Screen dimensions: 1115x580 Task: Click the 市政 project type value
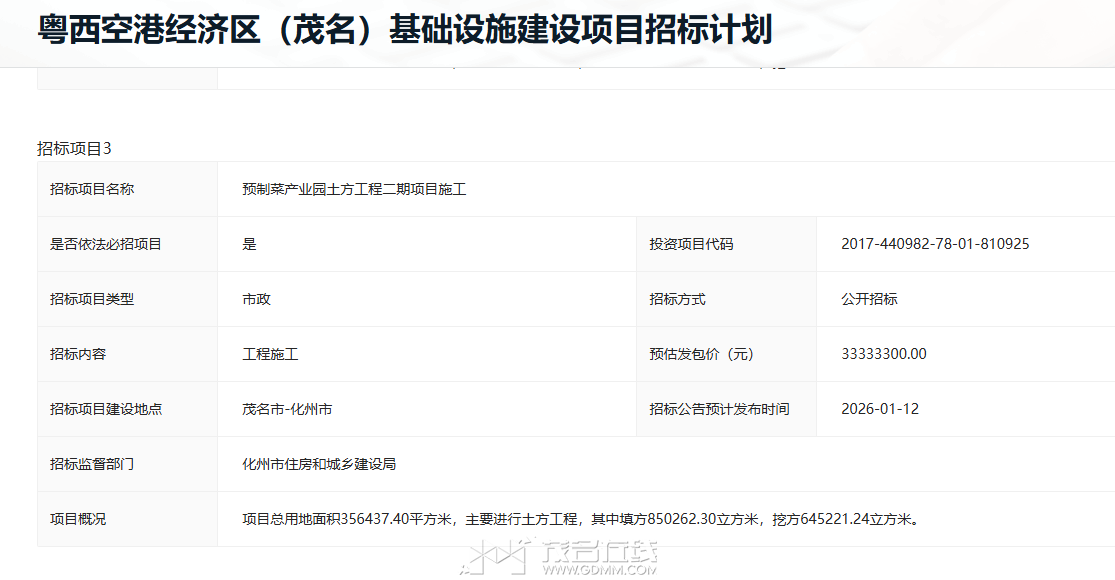tap(256, 299)
